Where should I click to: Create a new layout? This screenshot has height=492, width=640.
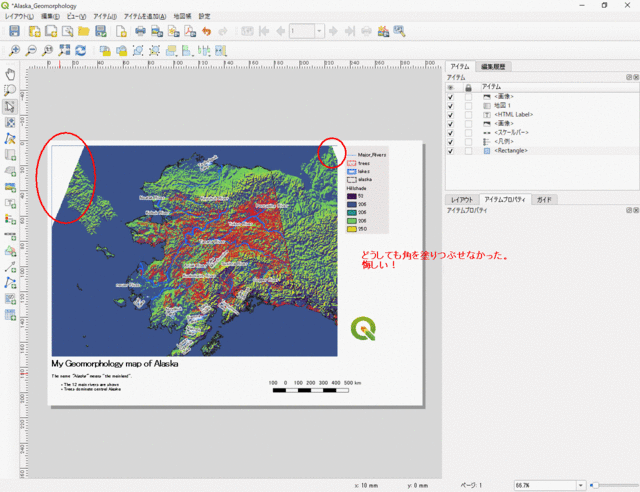click(34, 31)
